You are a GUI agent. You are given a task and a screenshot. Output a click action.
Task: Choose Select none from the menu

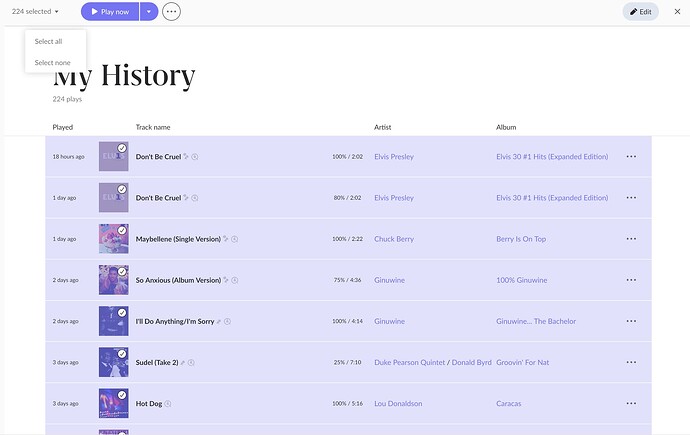pyautogui.click(x=52, y=62)
